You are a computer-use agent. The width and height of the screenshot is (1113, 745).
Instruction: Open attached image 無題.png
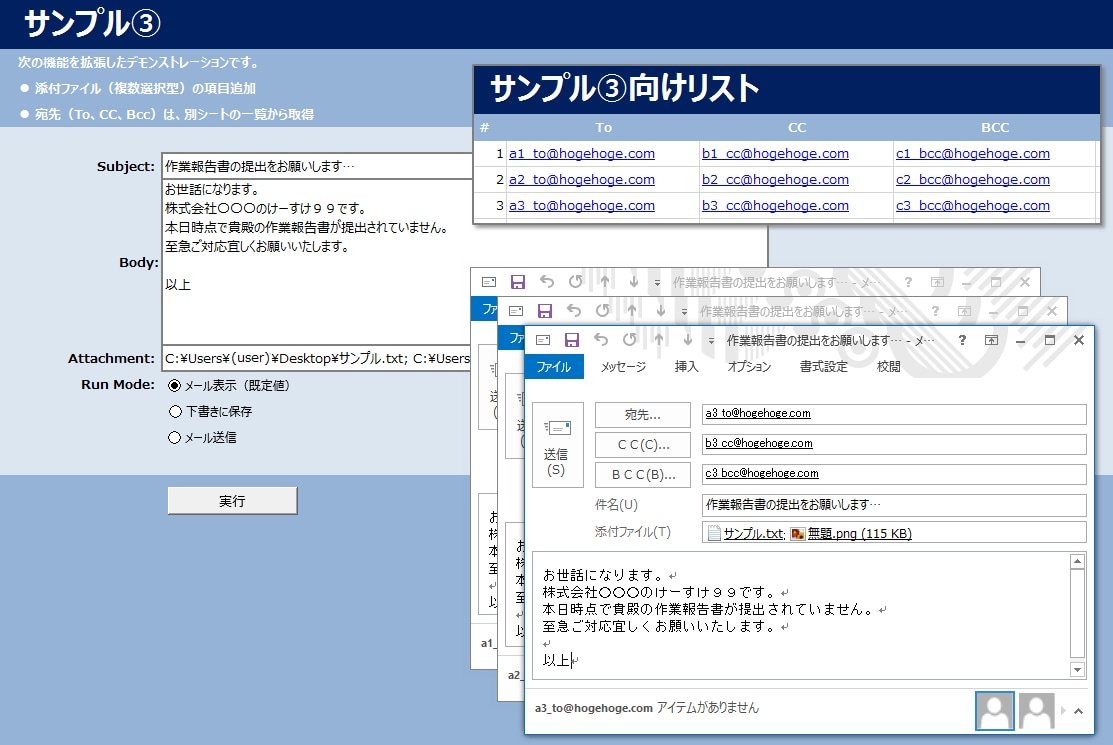click(x=851, y=534)
